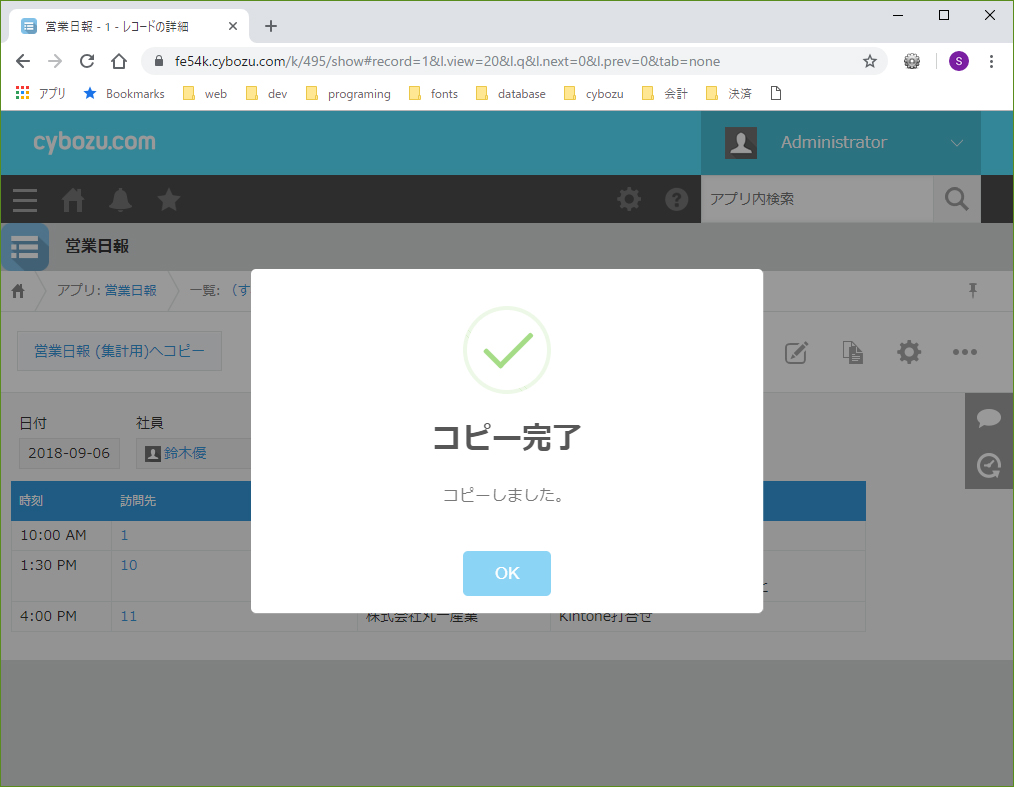This screenshot has height=787, width=1014.
Task: Open the favorites star in the header
Action: tap(169, 200)
